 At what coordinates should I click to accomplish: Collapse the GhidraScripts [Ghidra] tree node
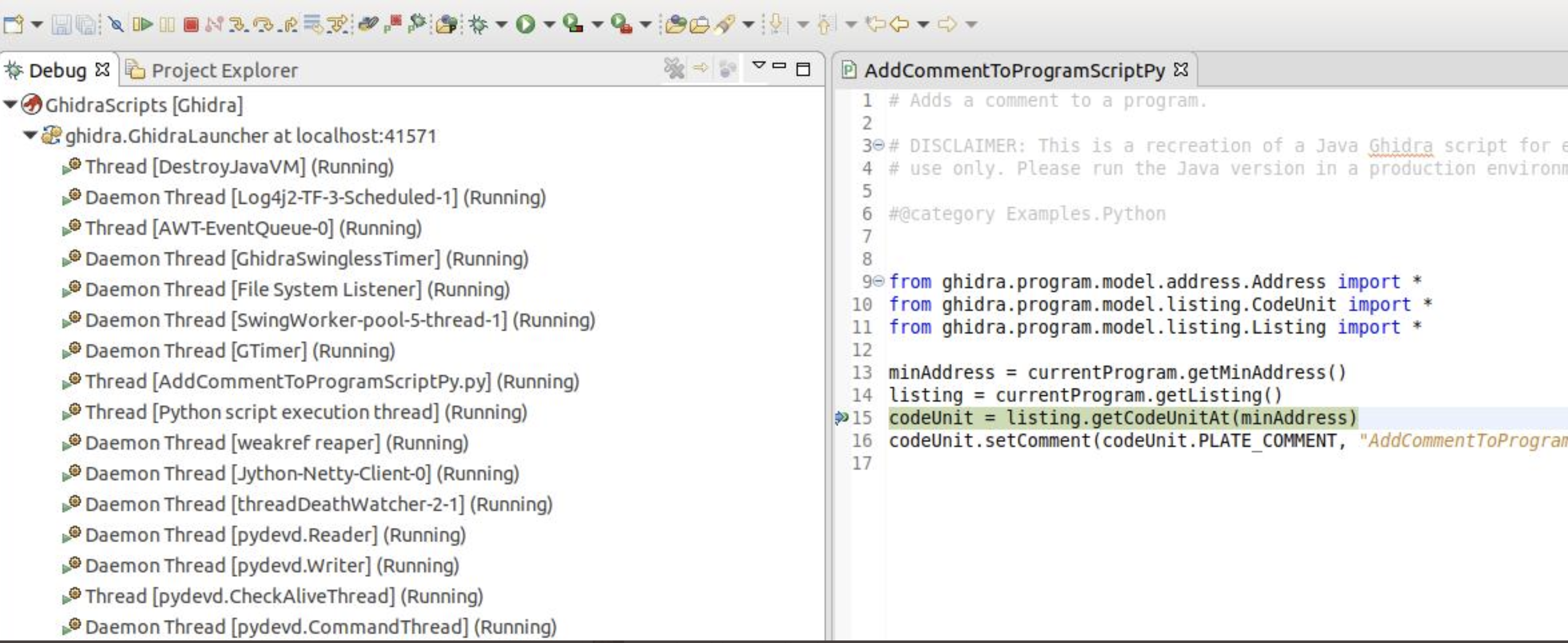tap(10, 105)
